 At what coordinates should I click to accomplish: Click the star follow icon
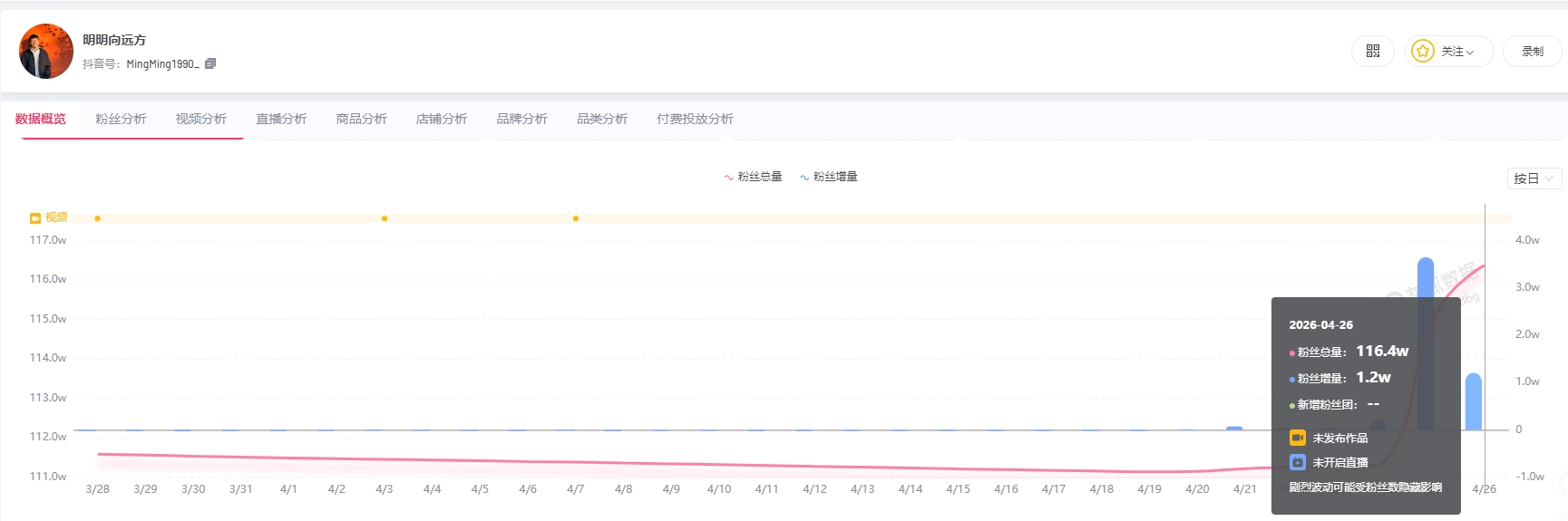(x=1423, y=52)
